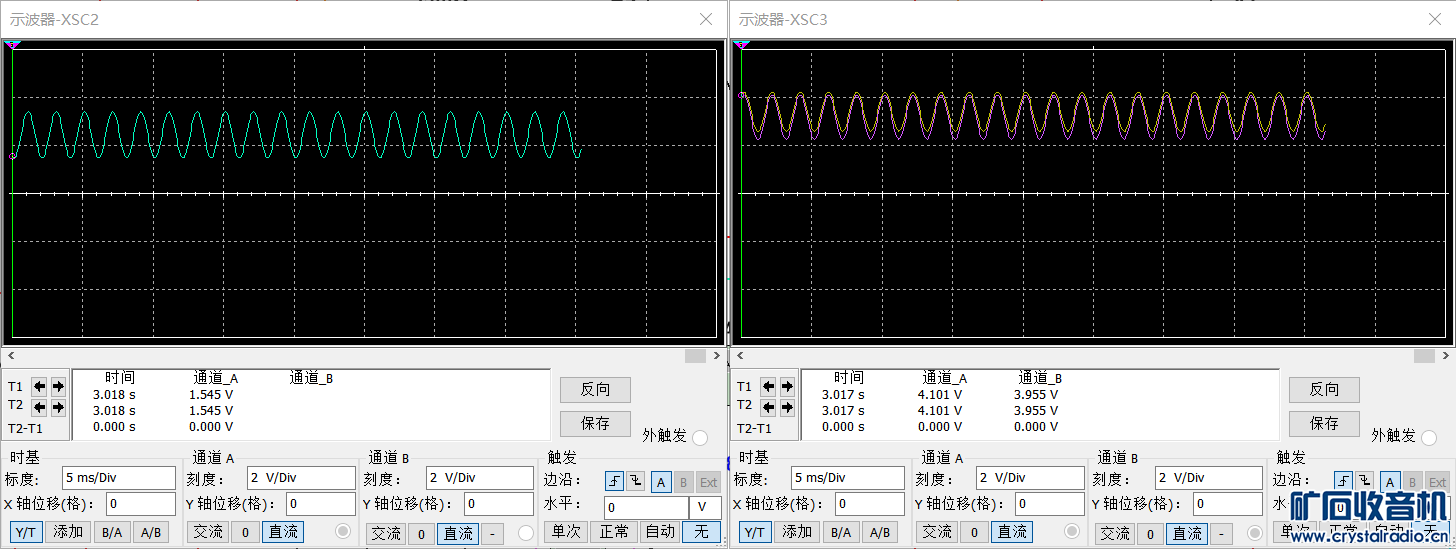Move cursor T1 right in XSC2 window
The height and width of the screenshot is (549, 1456).
click(x=58, y=386)
